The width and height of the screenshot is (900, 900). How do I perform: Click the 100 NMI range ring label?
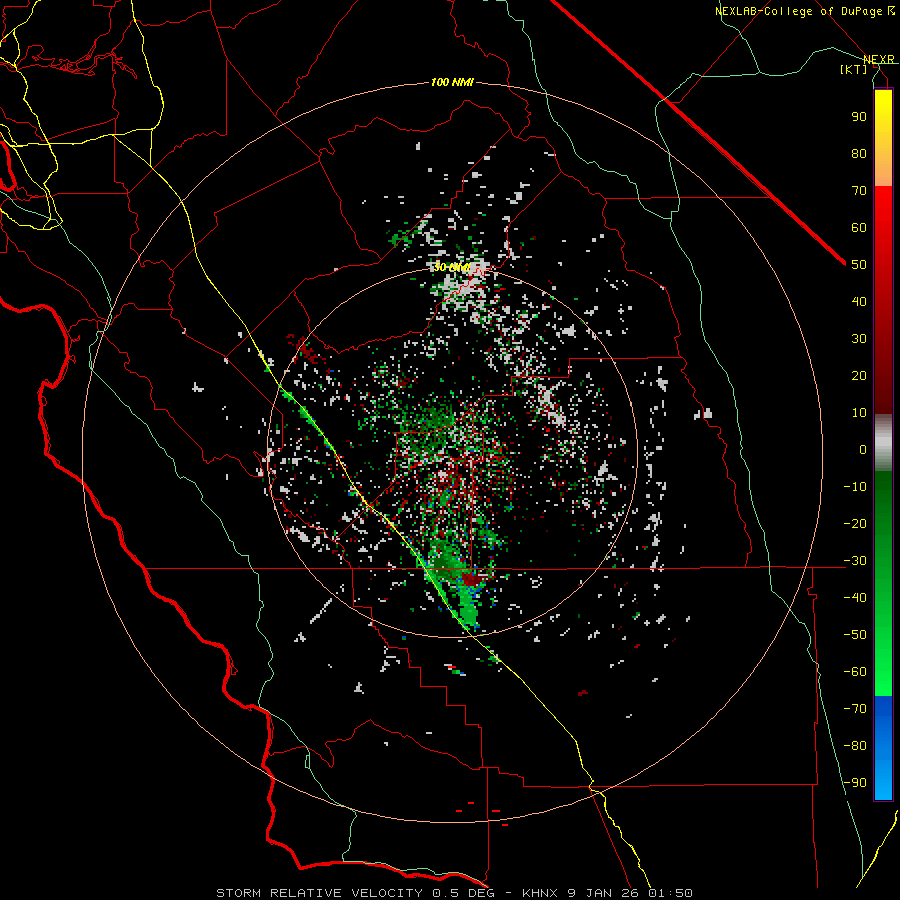click(x=452, y=83)
